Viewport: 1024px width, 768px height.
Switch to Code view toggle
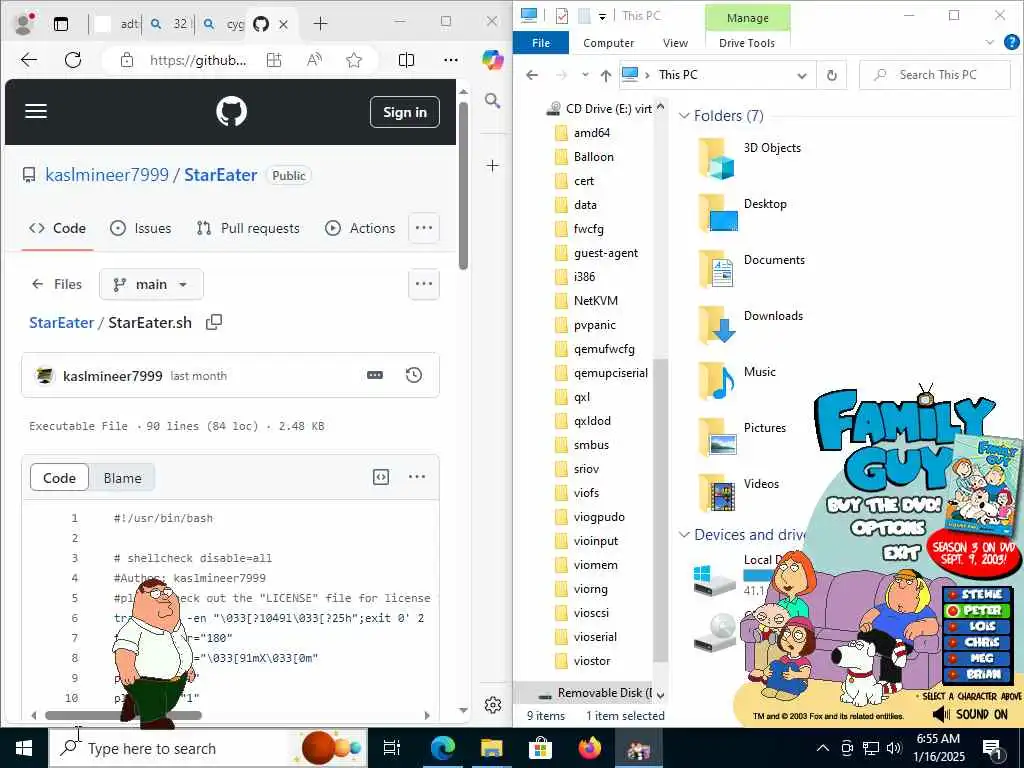[x=59, y=478]
